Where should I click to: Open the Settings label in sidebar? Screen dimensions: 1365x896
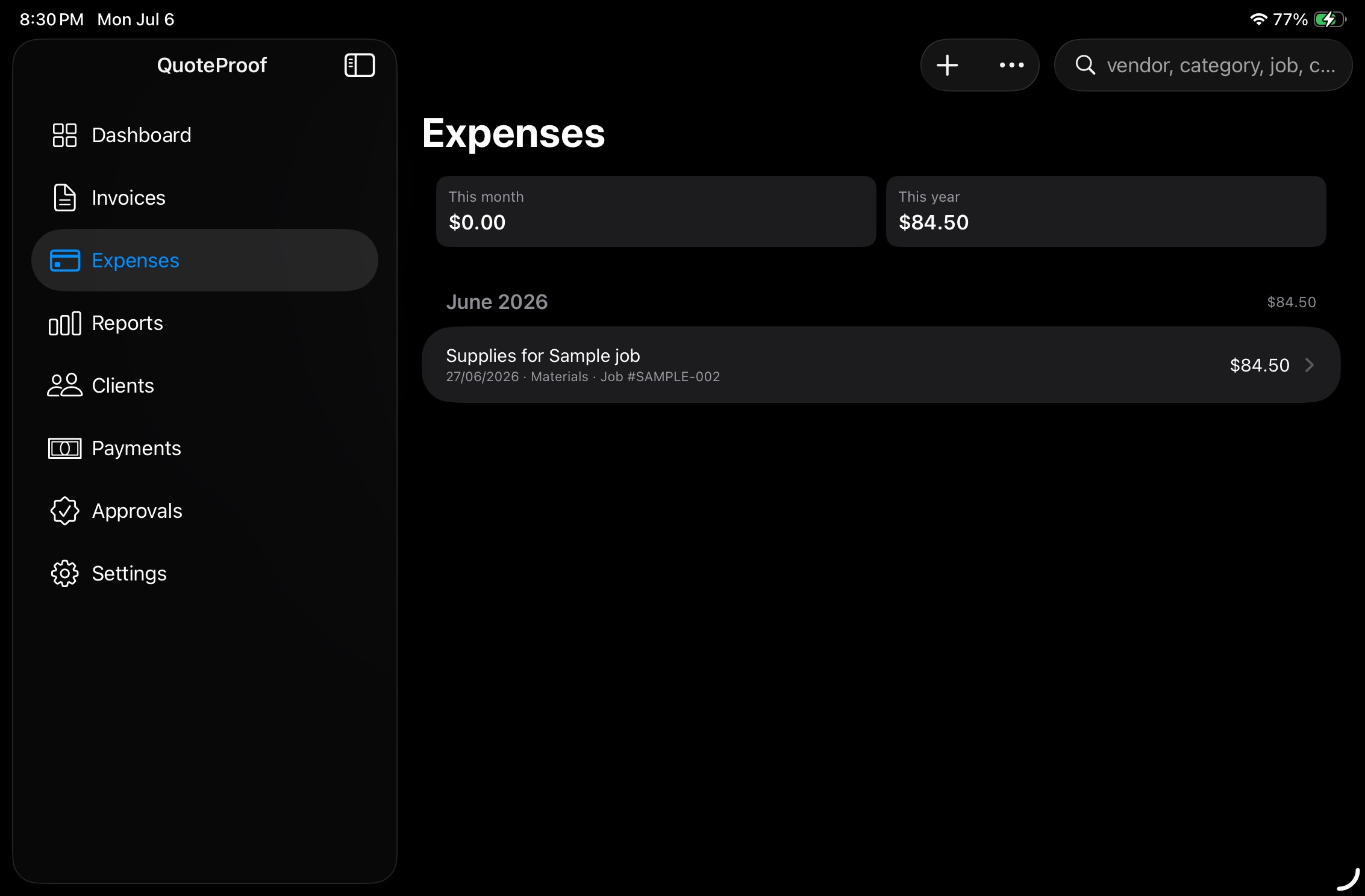click(x=129, y=573)
